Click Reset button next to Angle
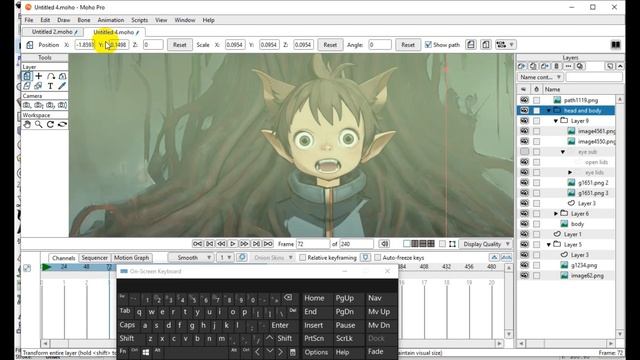The image size is (640, 360). (x=408, y=44)
